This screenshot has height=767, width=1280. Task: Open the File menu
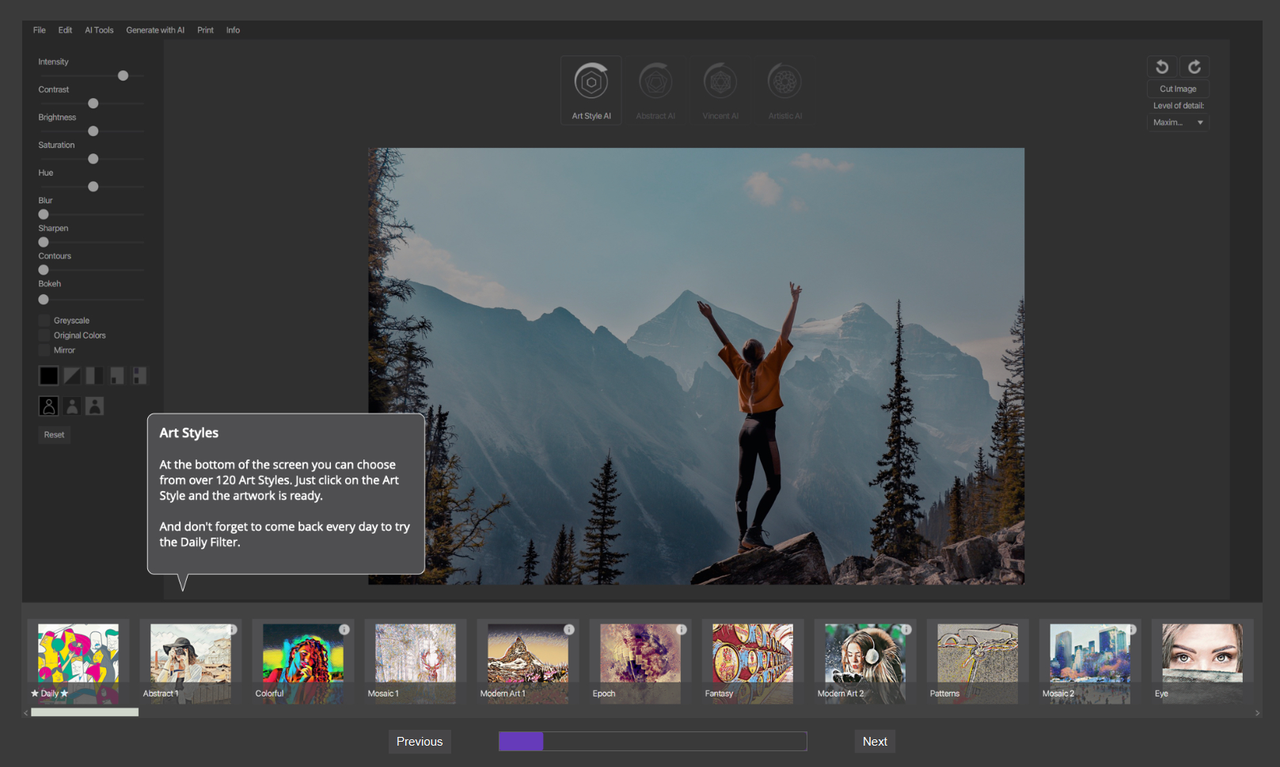(39, 30)
